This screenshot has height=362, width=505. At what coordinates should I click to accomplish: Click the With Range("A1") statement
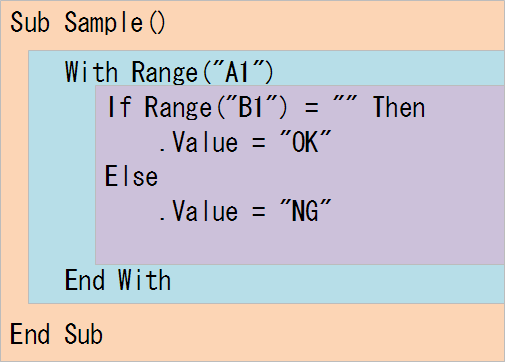169,72
